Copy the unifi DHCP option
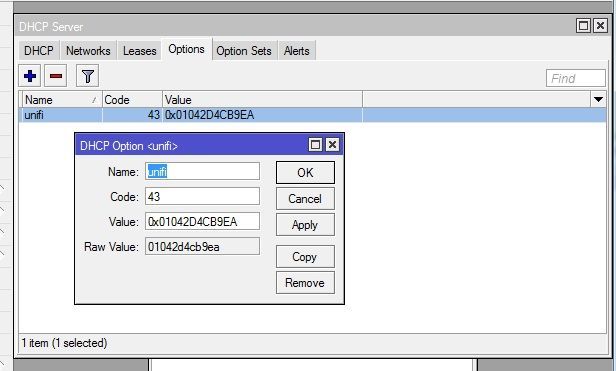This screenshot has width=616, height=371. pos(305,257)
